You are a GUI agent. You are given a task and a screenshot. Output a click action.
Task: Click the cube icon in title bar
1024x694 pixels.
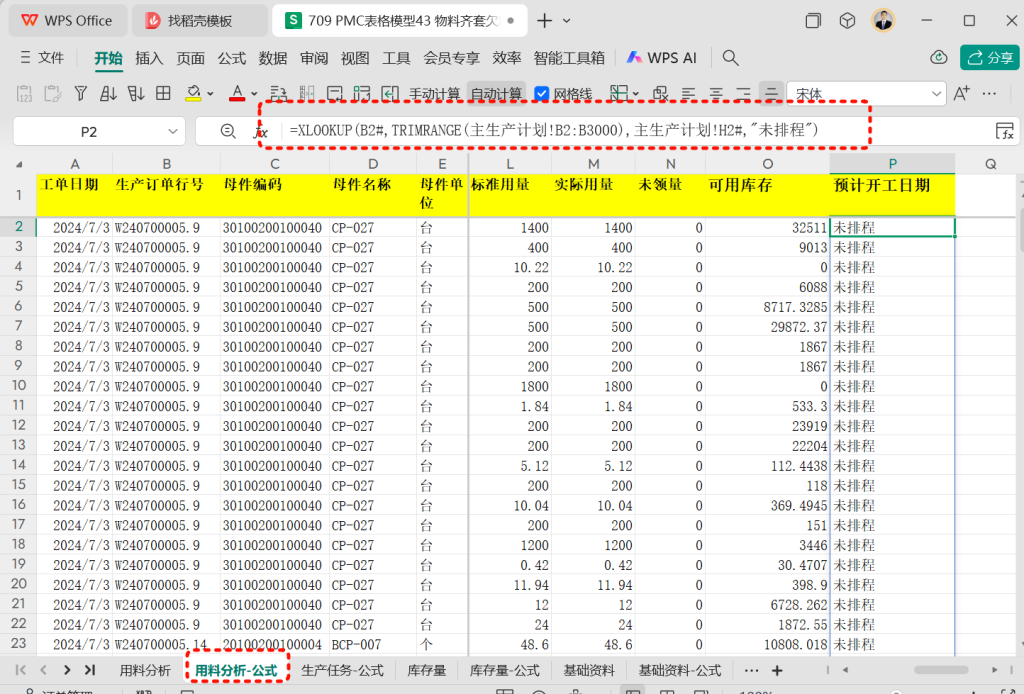click(x=847, y=21)
